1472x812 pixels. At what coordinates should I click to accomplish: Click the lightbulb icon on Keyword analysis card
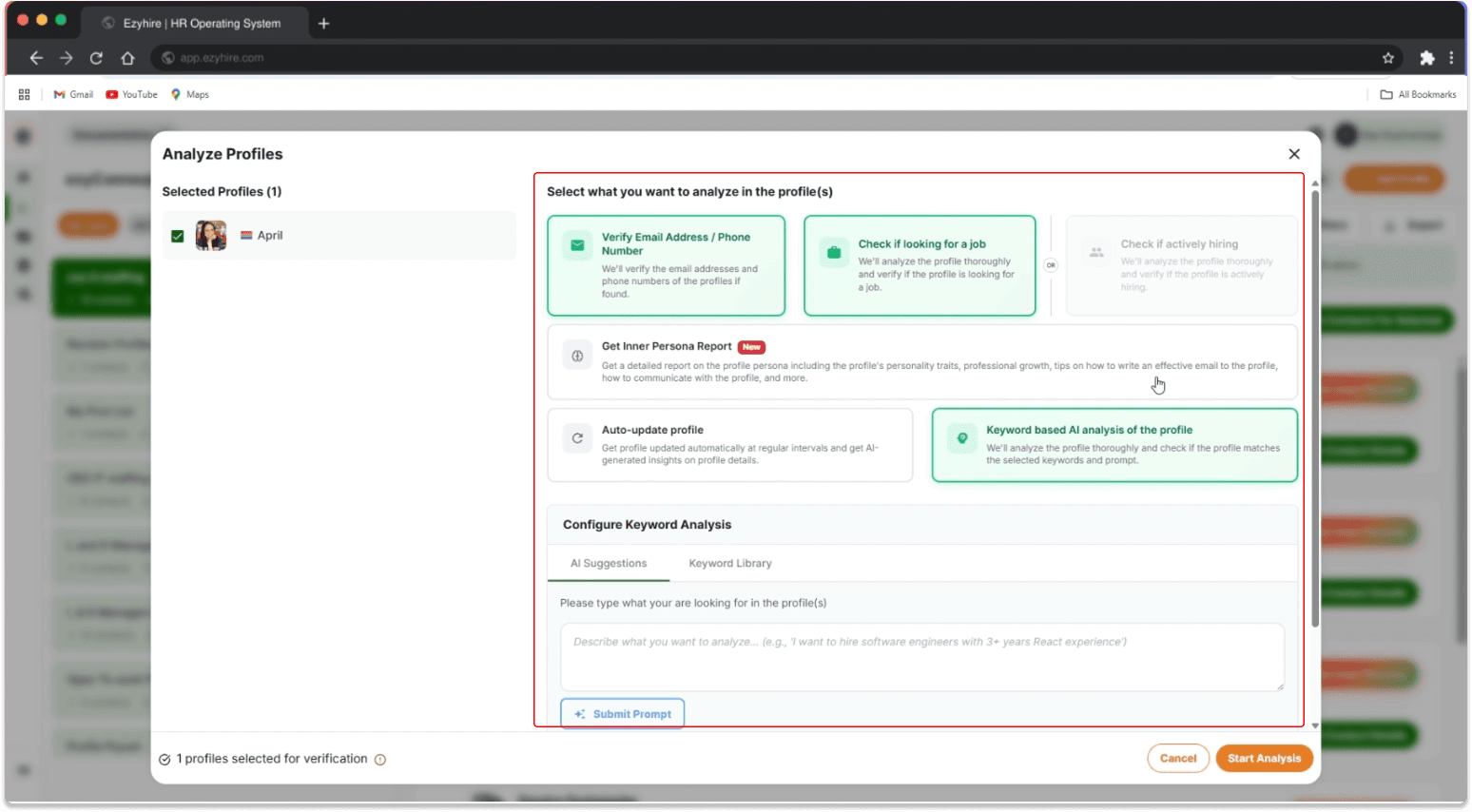[962, 438]
